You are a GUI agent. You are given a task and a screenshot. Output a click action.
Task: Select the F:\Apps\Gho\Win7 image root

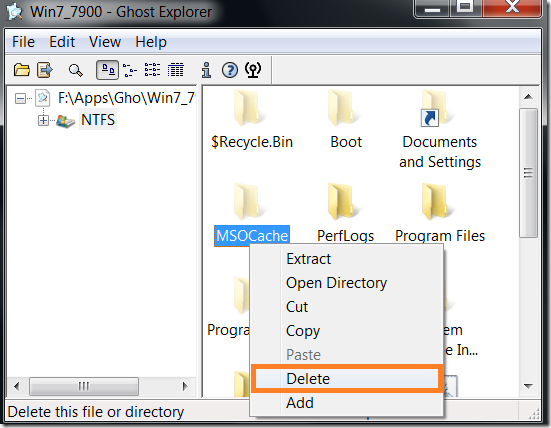(127, 98)
